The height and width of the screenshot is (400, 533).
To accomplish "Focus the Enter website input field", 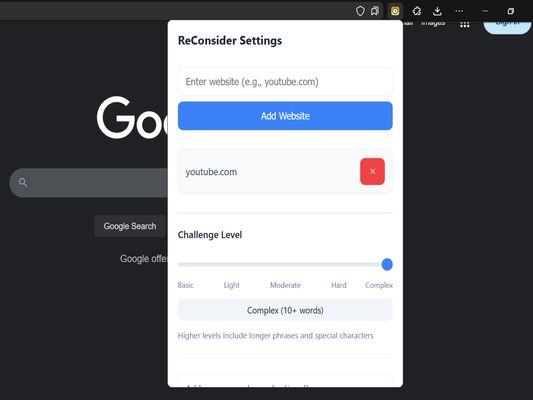I will pyautogui.click(x=285, y=82).
